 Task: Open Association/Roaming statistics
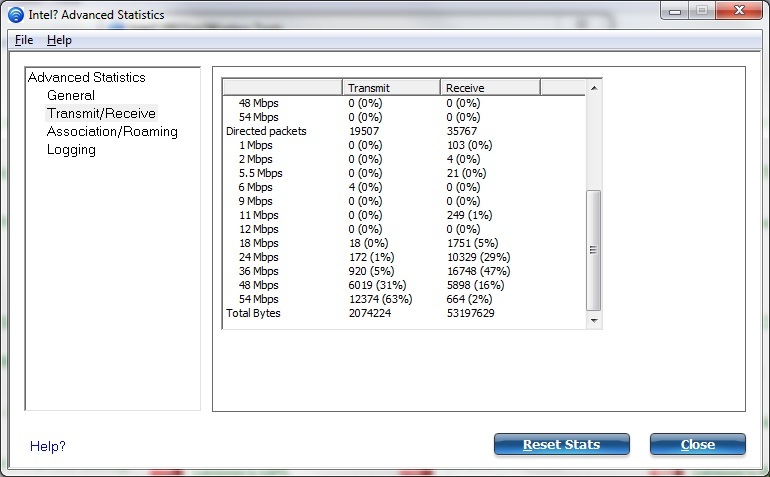click(112, 132)
